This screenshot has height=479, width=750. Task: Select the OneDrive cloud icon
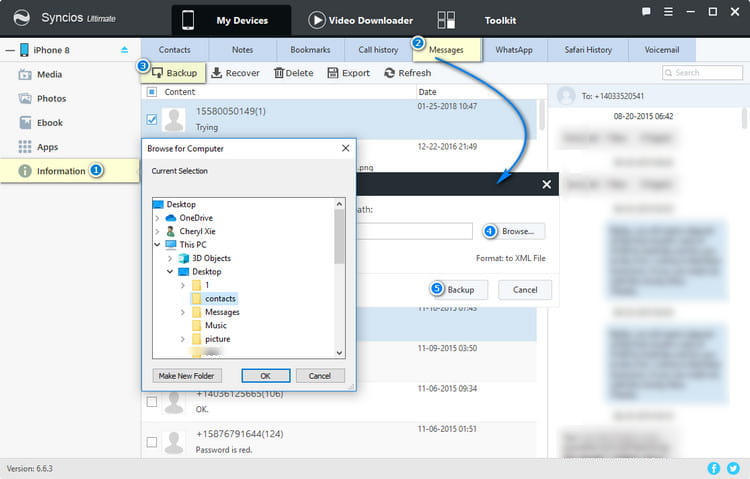pos(171,218)
